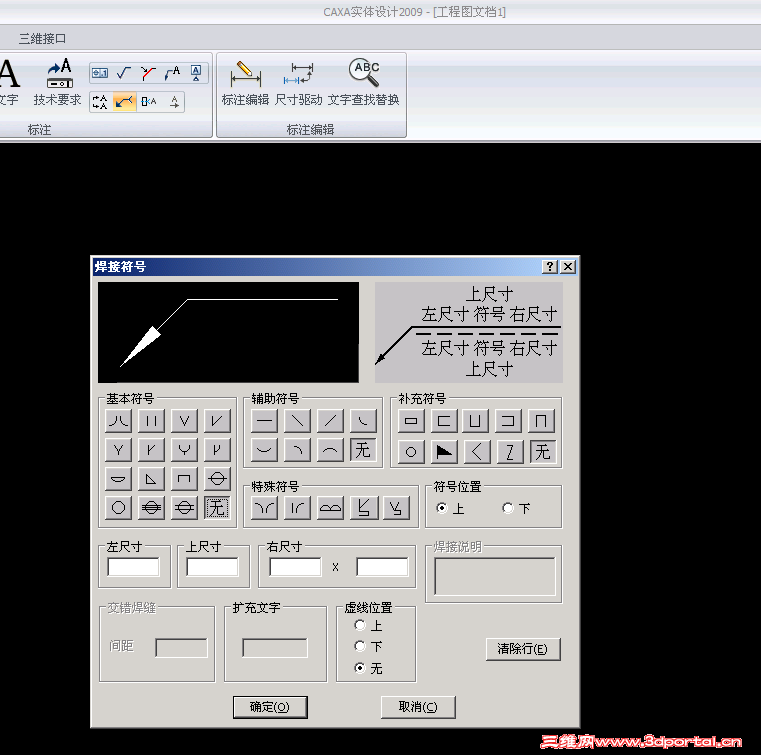
Task: Select 无 in 补充符号 group
Action: click(543, 452)
